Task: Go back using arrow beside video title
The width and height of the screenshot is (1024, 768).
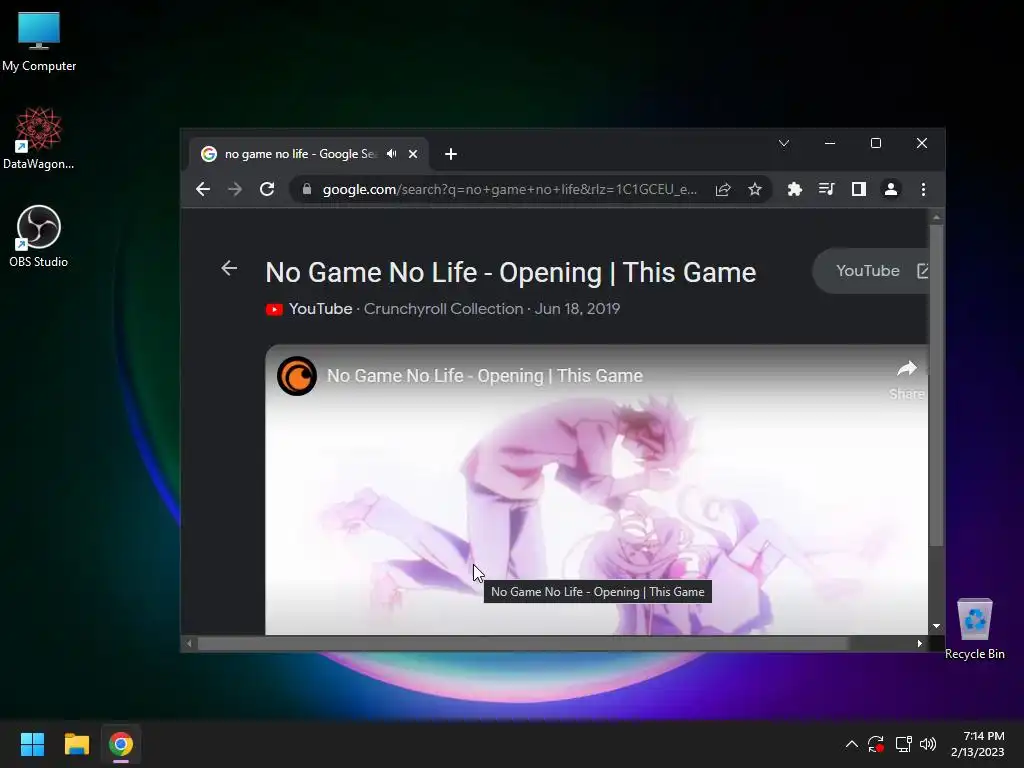Action: pos(229,268)
